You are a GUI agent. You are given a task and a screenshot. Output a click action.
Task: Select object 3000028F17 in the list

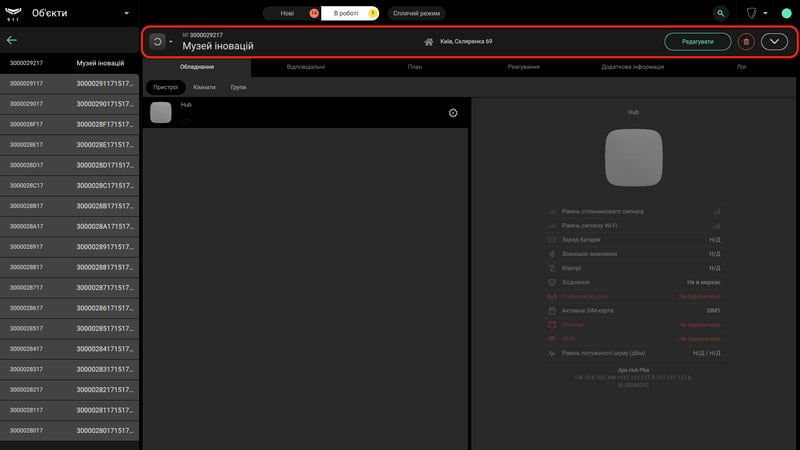tap(69, 124)
